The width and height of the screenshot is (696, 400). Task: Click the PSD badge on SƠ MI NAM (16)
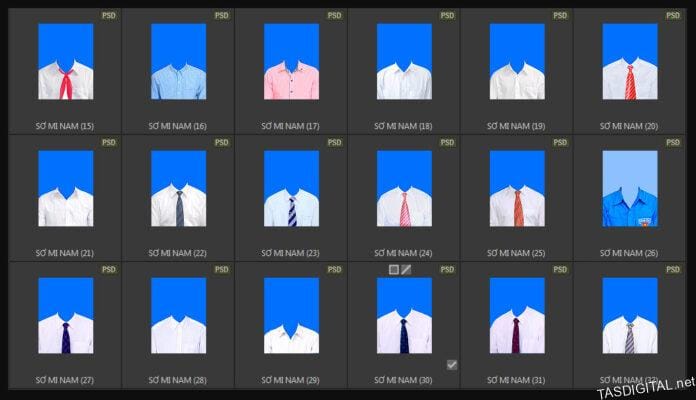click(x=221, y=16)
